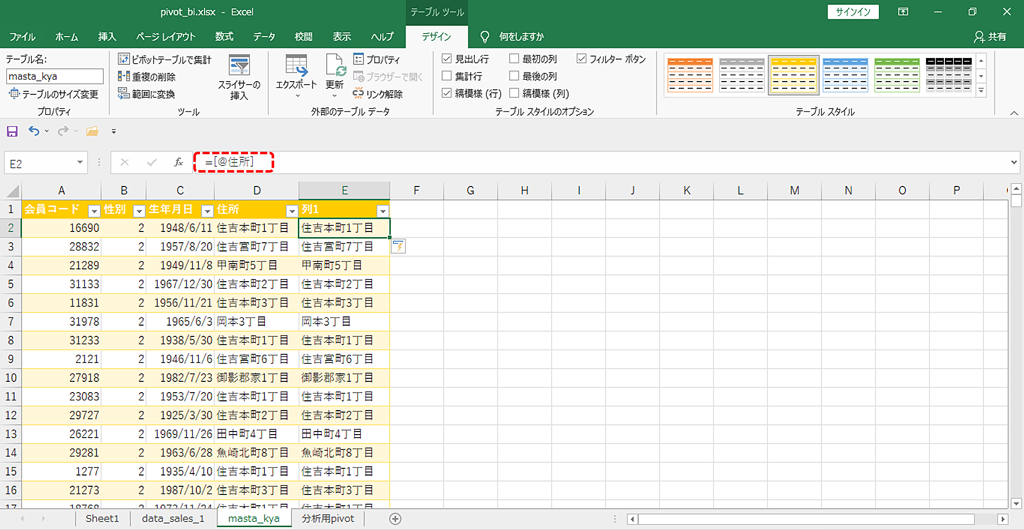Screen dimensions: 1024x530
Task: Switch to the data_sales_1 sheet tab
Action: [173, 518]
